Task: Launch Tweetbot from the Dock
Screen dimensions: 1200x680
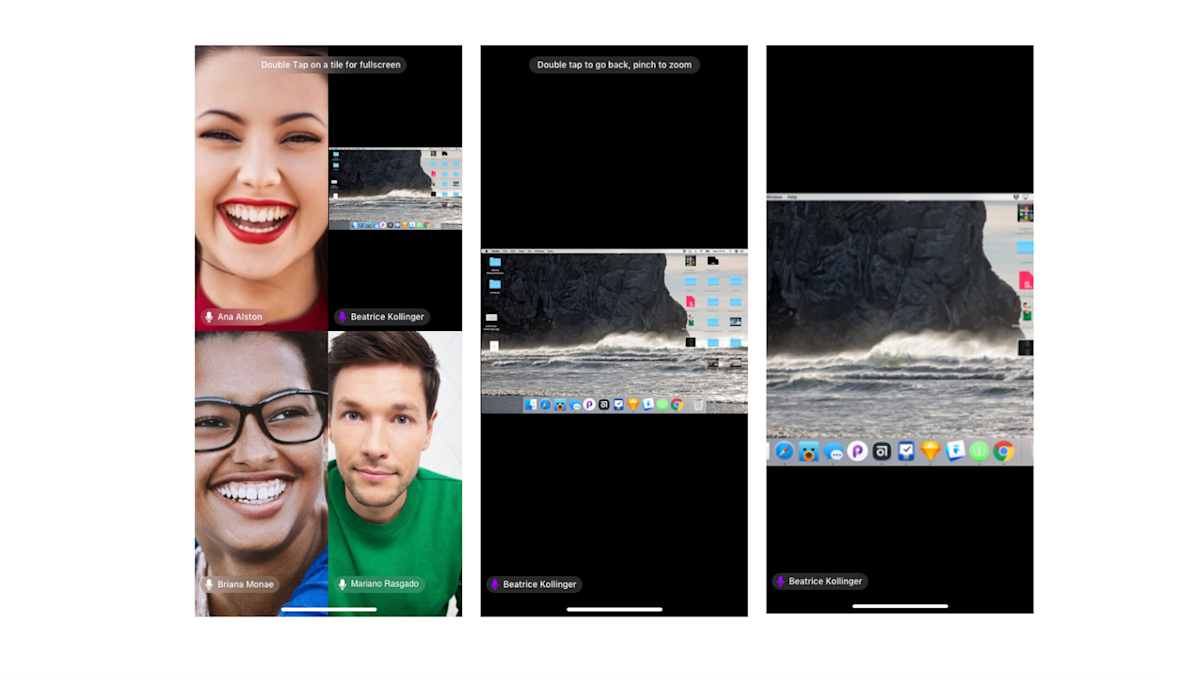Action: (810, 451)
